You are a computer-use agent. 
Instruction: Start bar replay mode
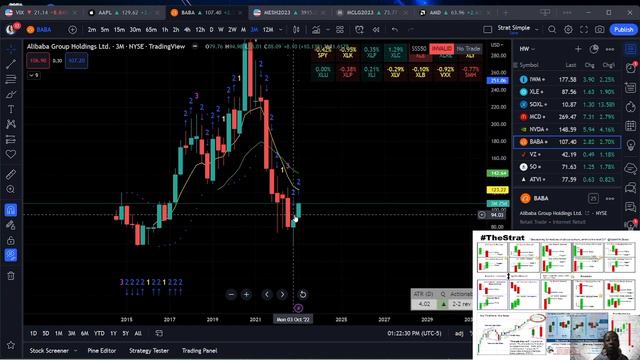[376, 29]
